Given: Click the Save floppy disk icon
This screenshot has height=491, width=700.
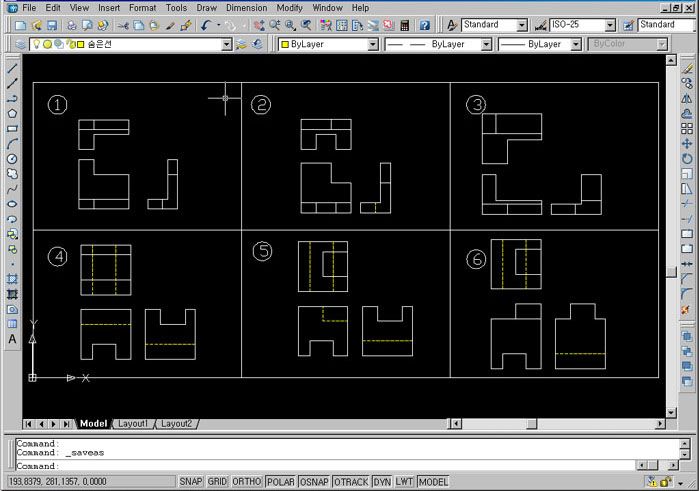Looking at the screenshot, I should coord(52,25).
